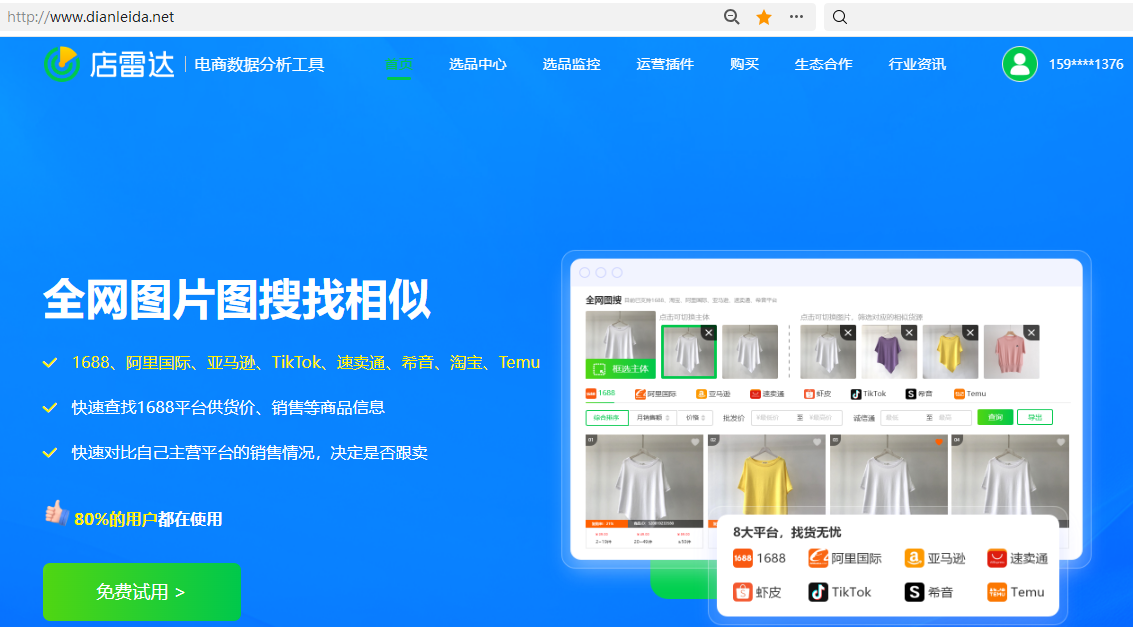Click the green user avatar icon
1133x627 pixels.
[1019, 63]
